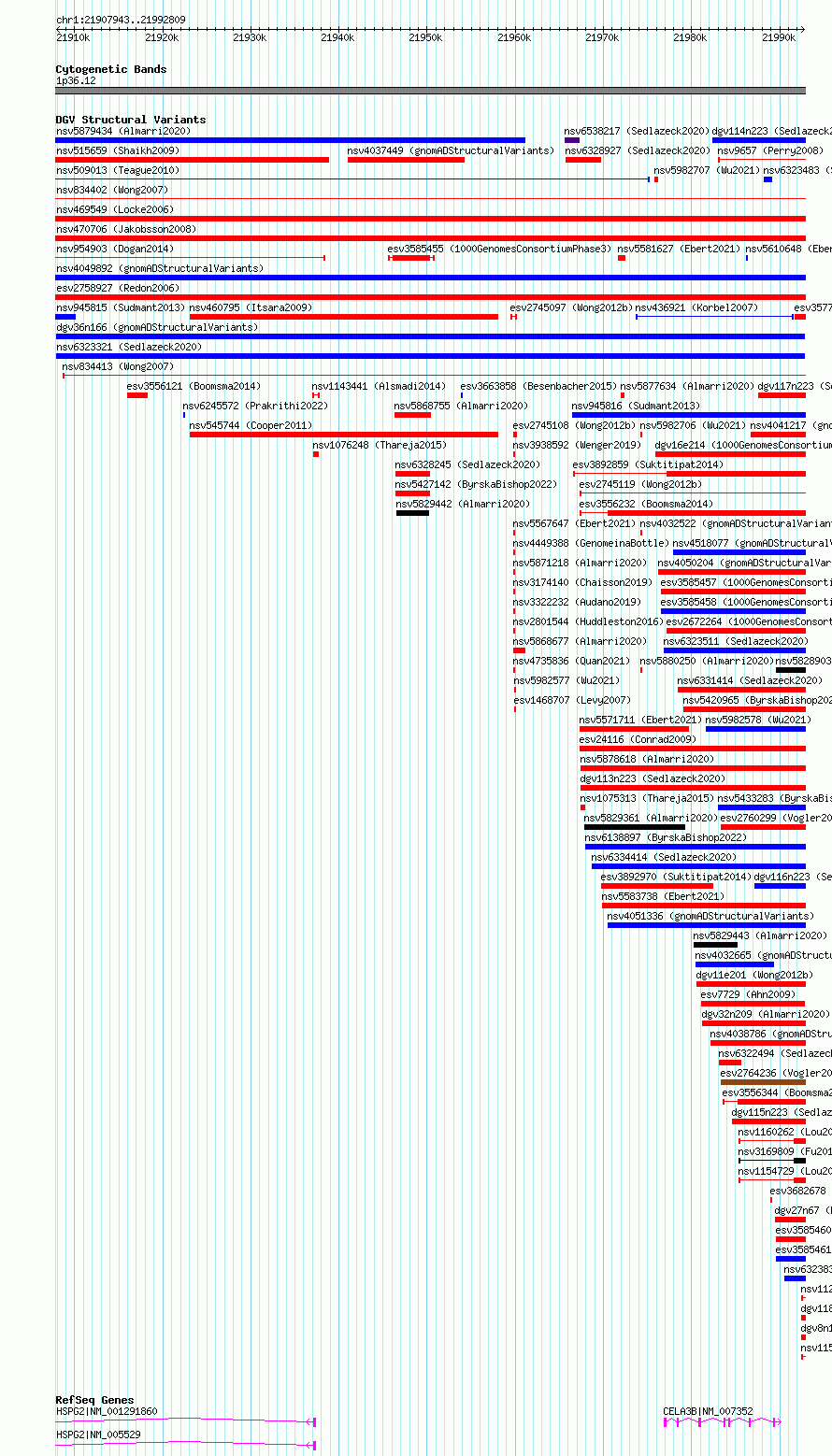
Task: Click the nsv6334414 (Sedlazeck2020) label
Action: click(x=664, y=857)
